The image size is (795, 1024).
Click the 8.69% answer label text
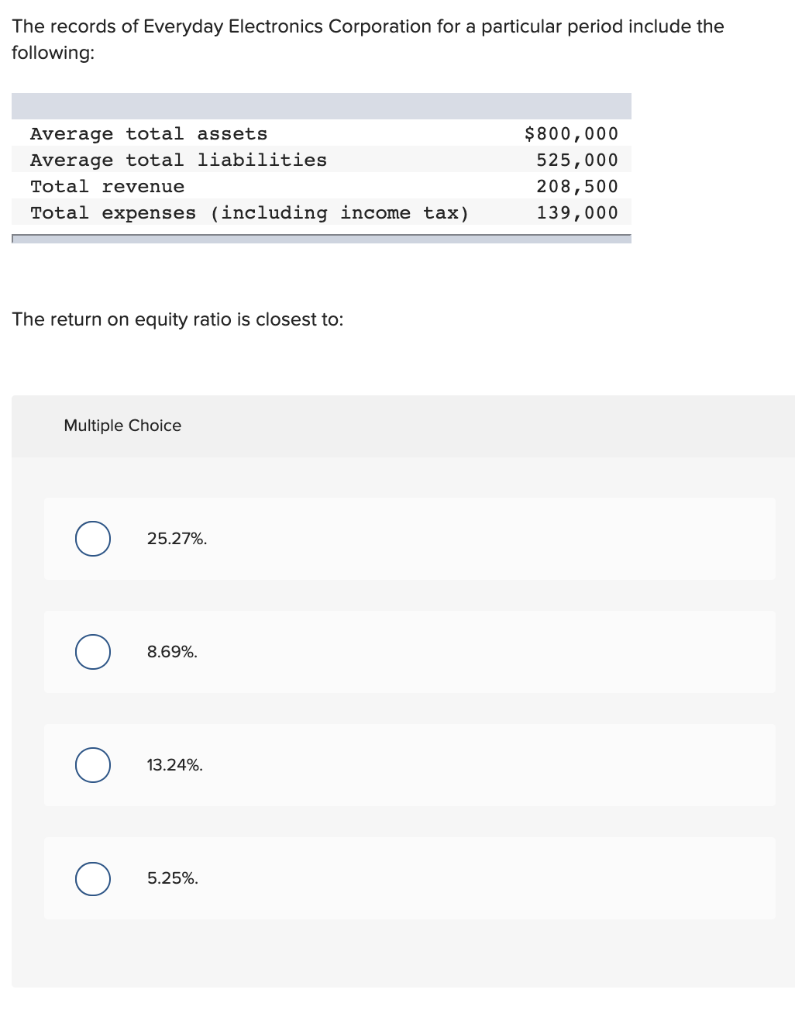pos(172,652)
